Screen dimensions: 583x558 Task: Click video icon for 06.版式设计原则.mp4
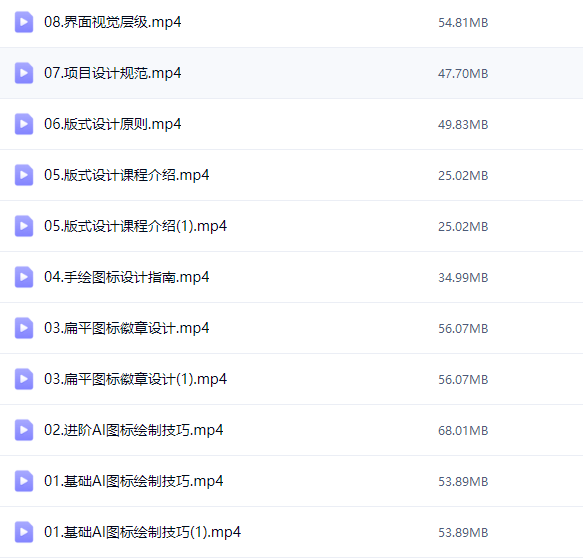click(24, 124)
